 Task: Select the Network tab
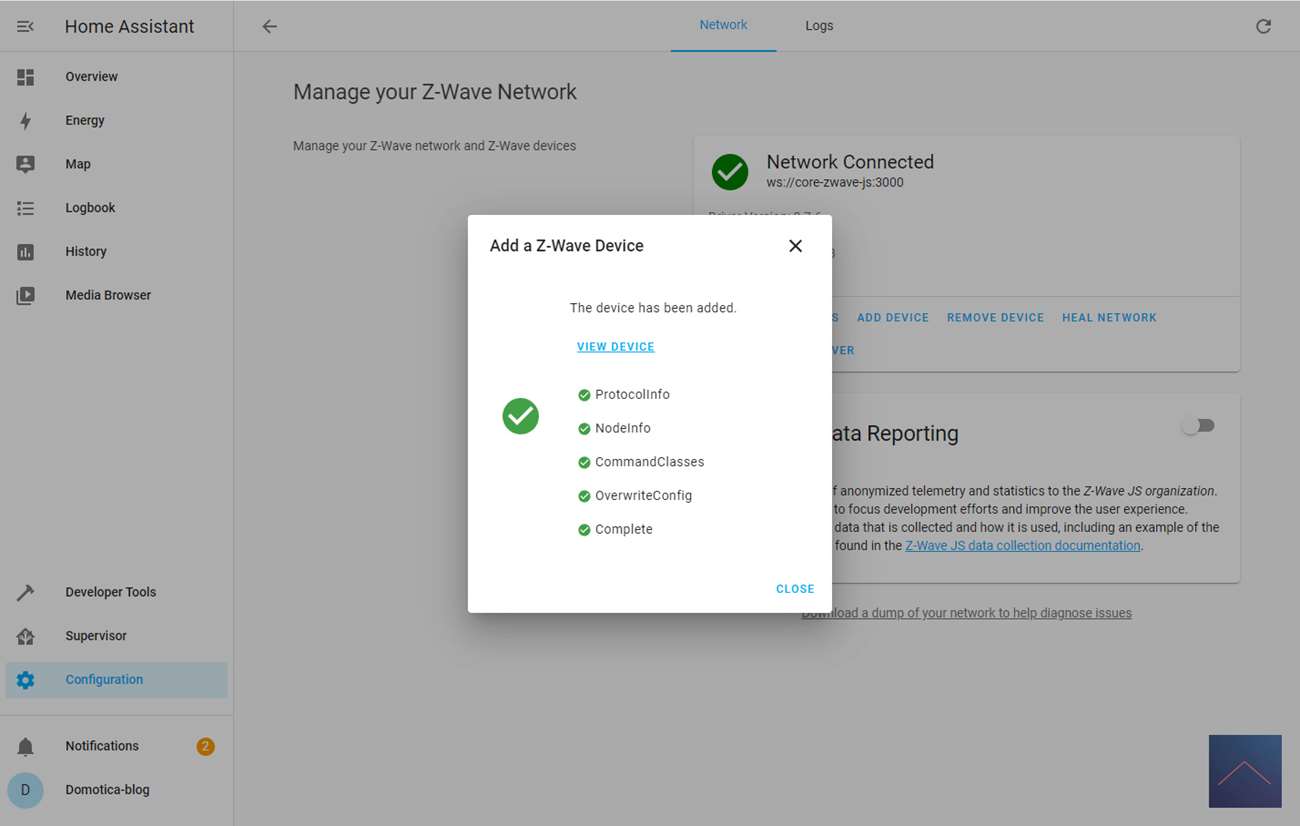tap(723, 26)
